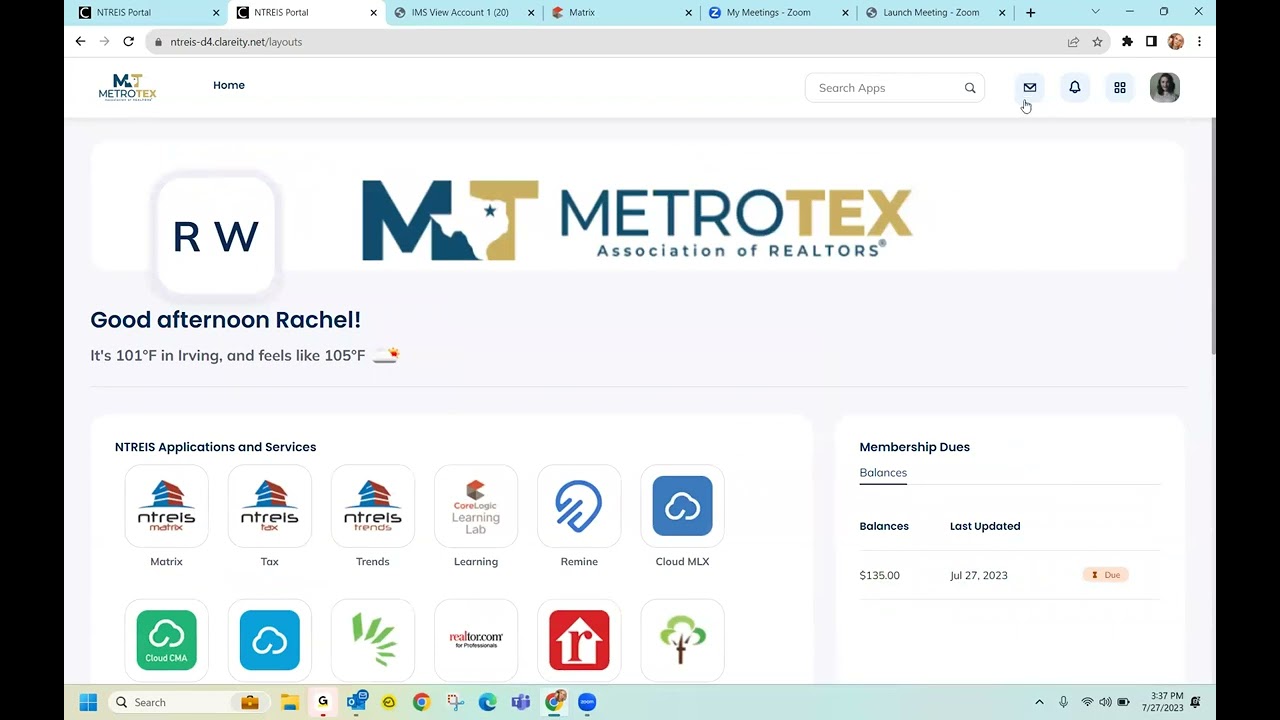This screenshot has height=720, width=1280.
Task: Open Zoom from the taskbar
Action: point(587,702)
